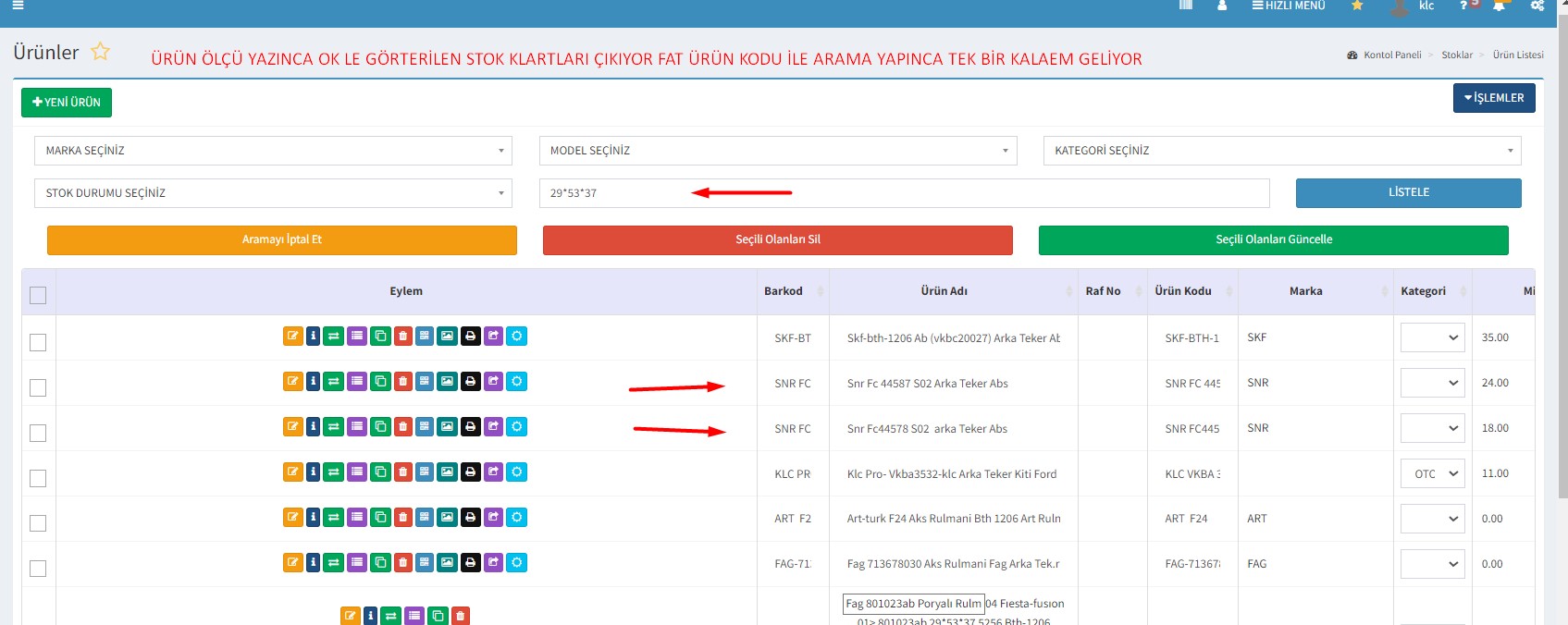Open the HIZLI MENÜ menu

pyautogui.click(x=1289, y=6)
